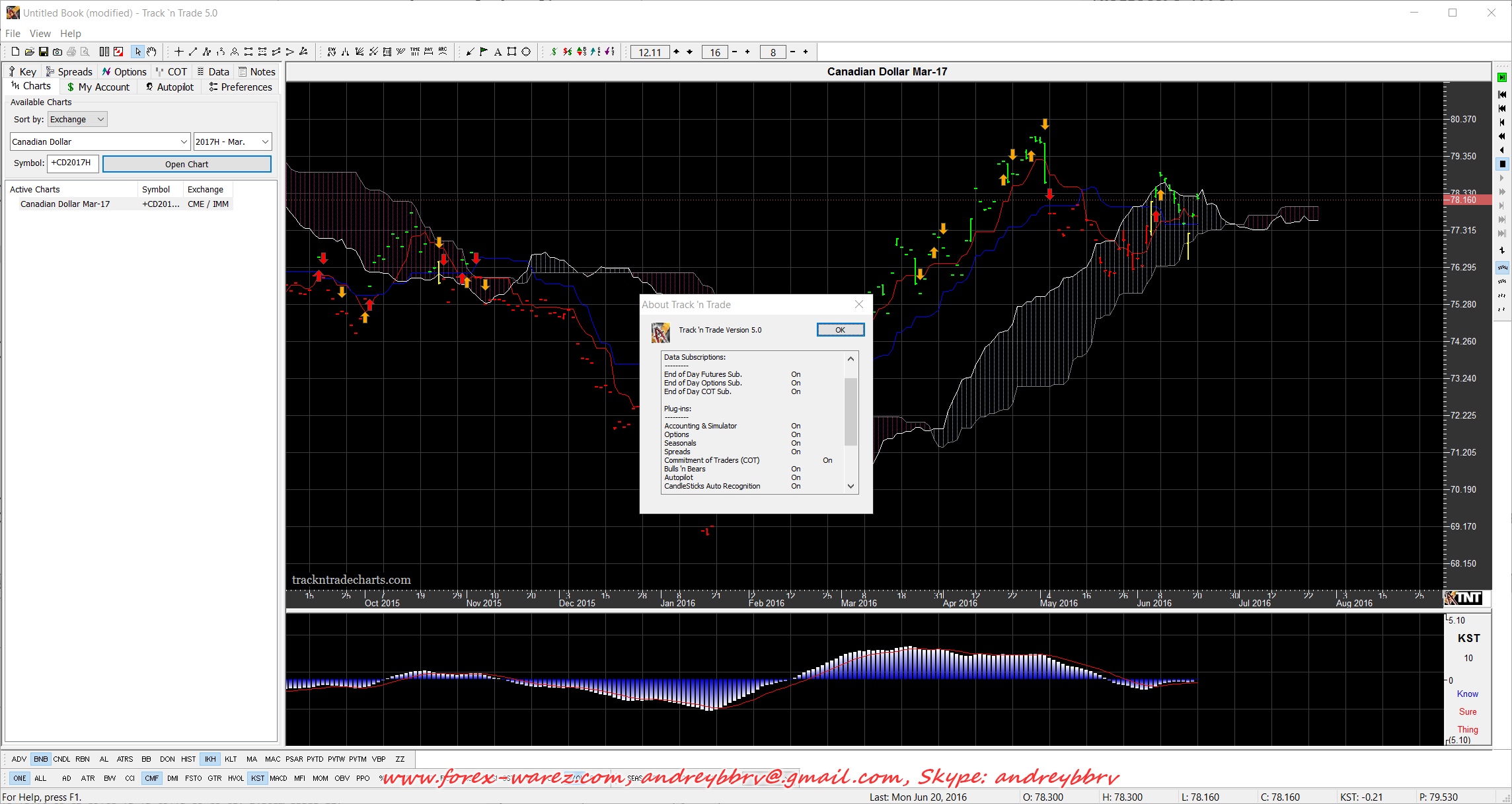This screenshot has height=804, width=1512.
Task: Click the green flag marker tool
Action: pyautogui.click(x=484, y=52)
